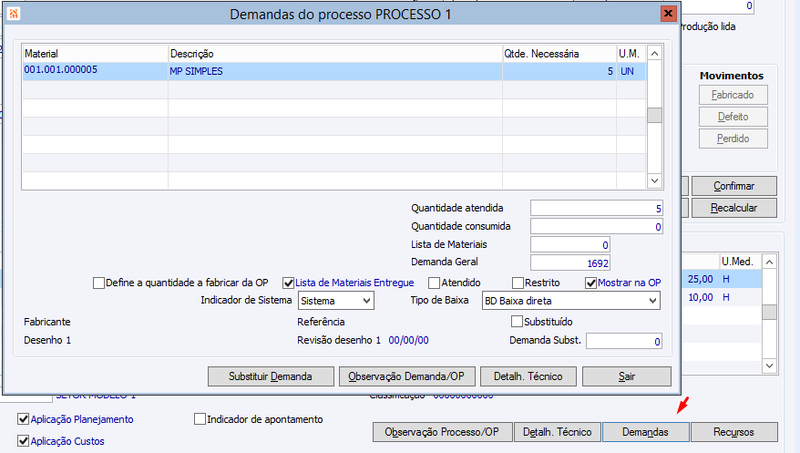Click the Sair button

pos(627,376)
